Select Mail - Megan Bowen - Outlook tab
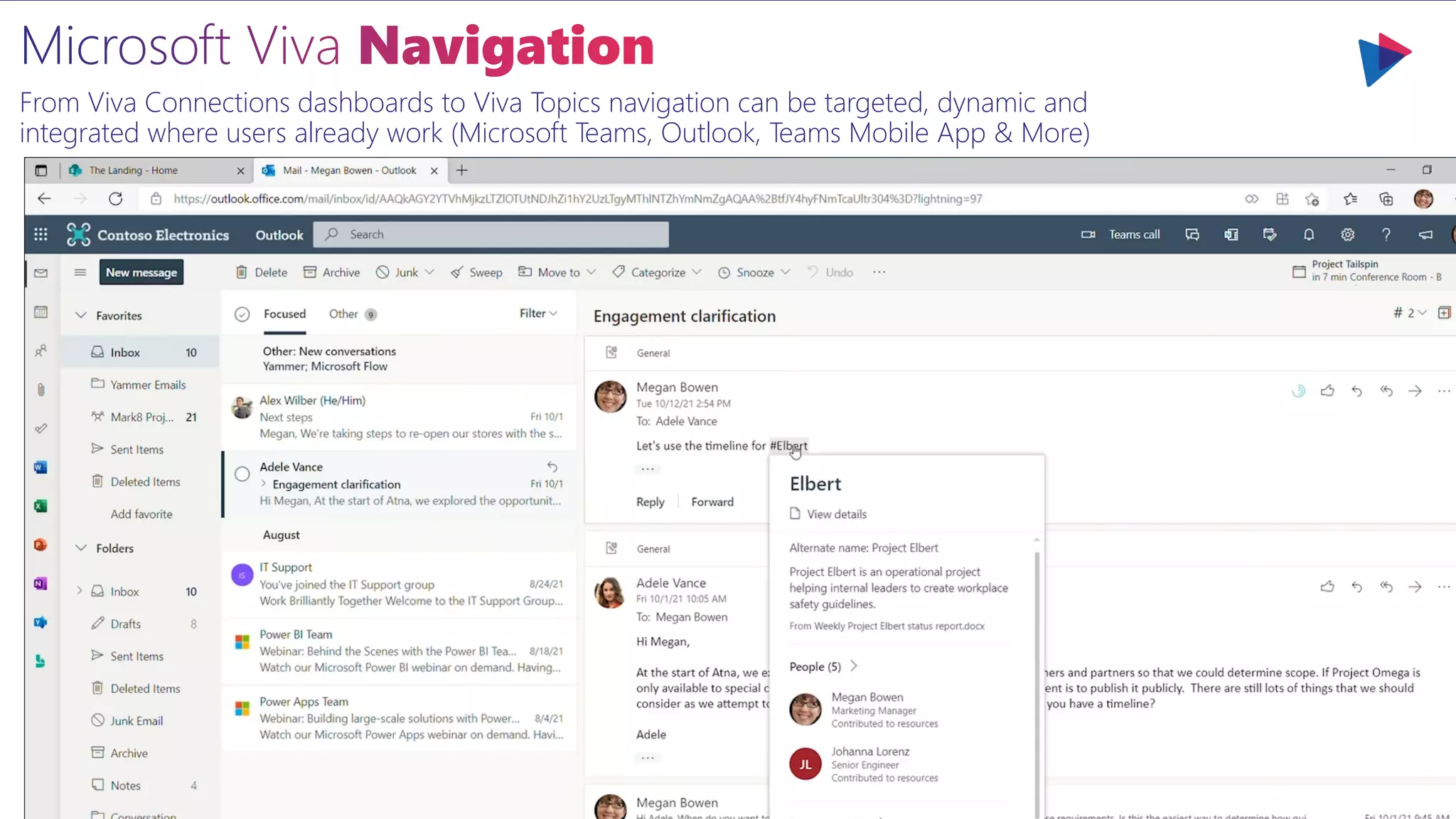Viewport: 1456px width, 819px height. point(350,171)
